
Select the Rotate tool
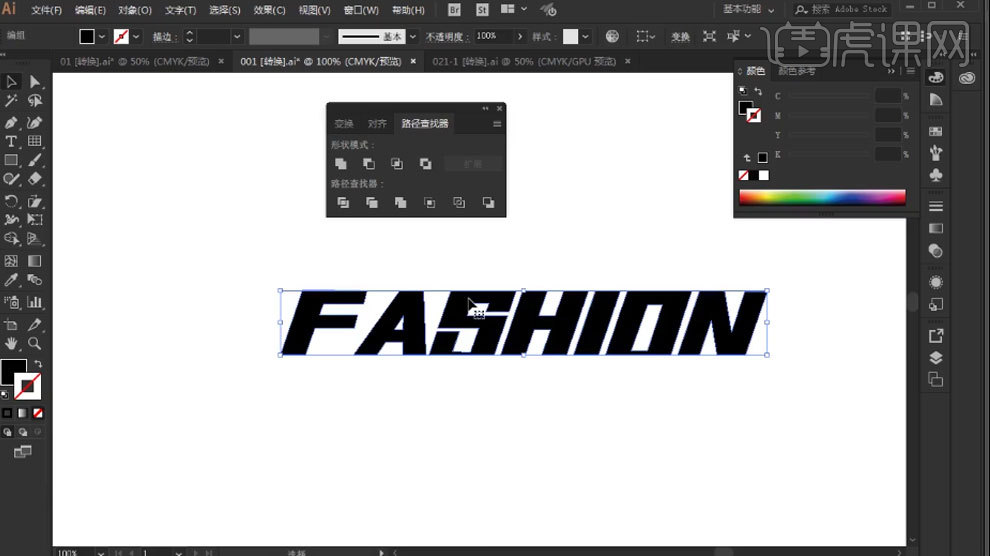(11, 201)
